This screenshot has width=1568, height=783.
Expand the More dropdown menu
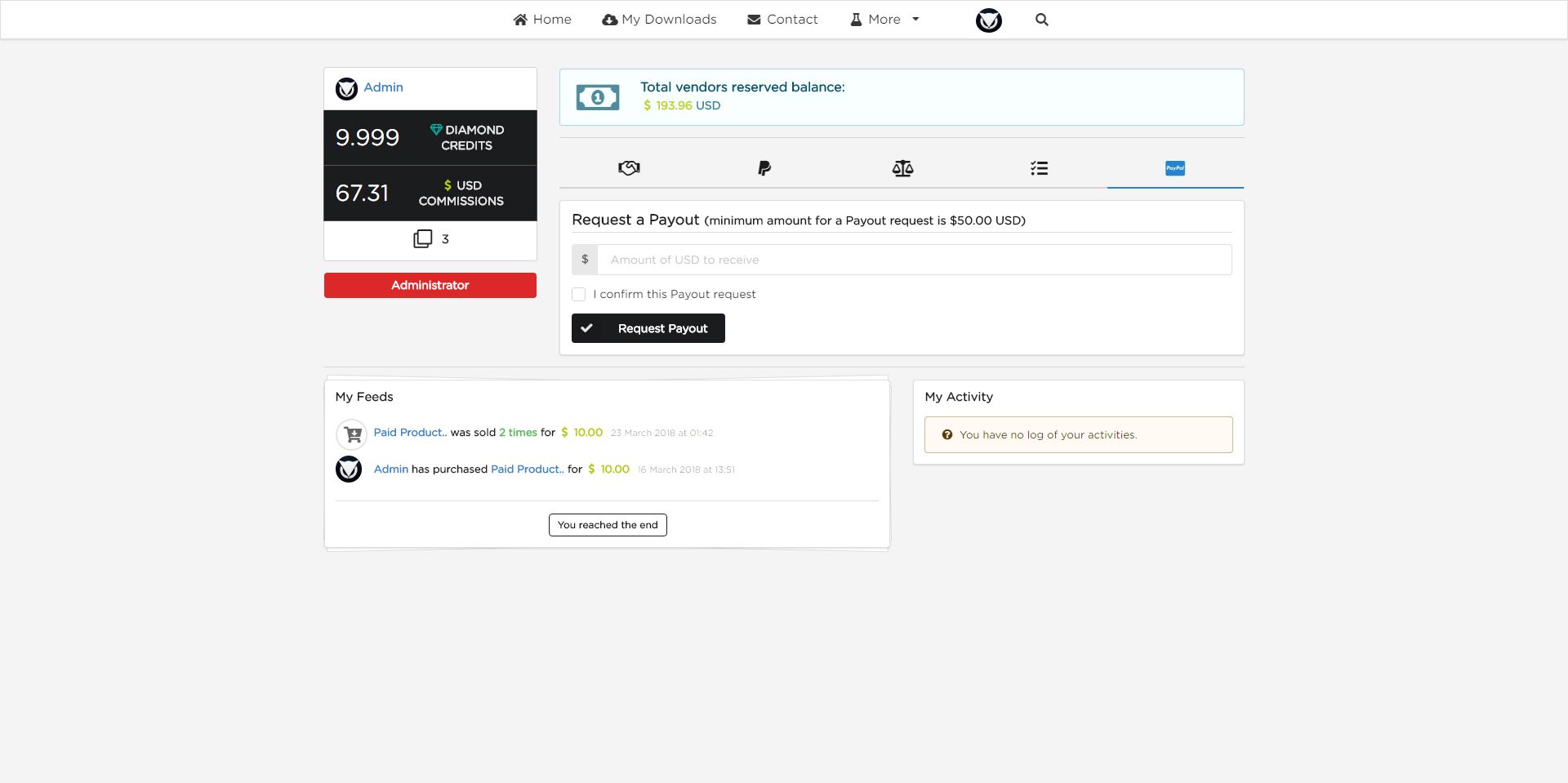pyautogui.click(x=884, y=20)
